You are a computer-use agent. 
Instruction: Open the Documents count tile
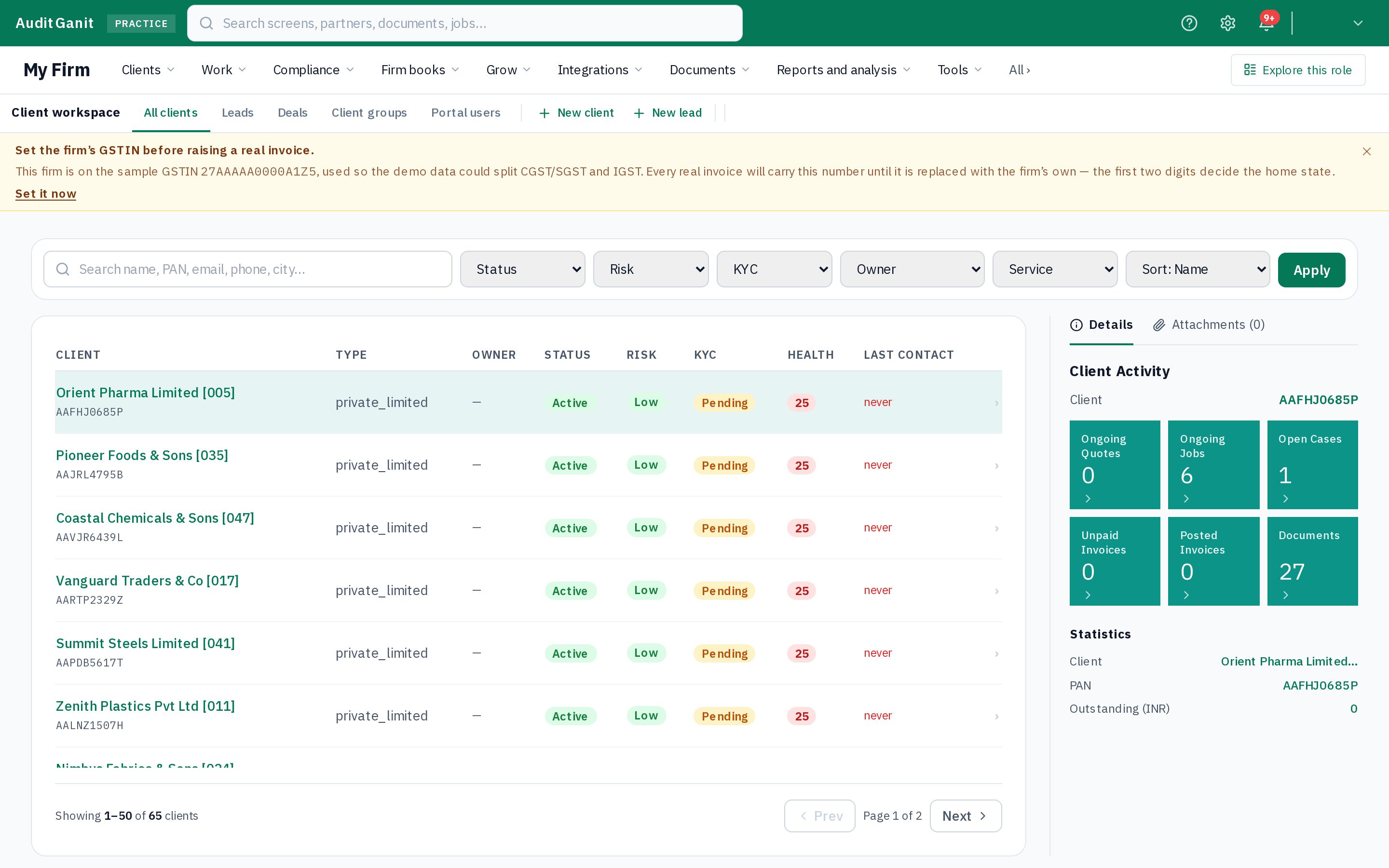[1312, 561]
